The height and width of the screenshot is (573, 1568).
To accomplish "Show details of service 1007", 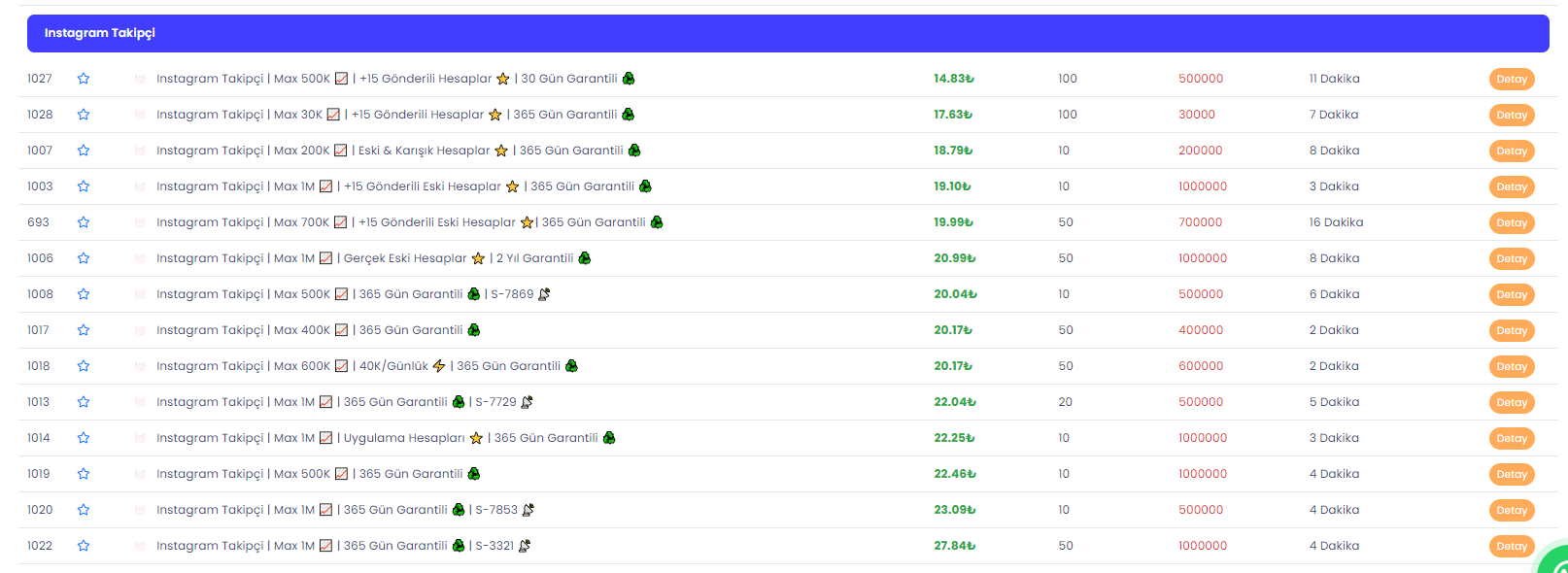I will 1512,151.
